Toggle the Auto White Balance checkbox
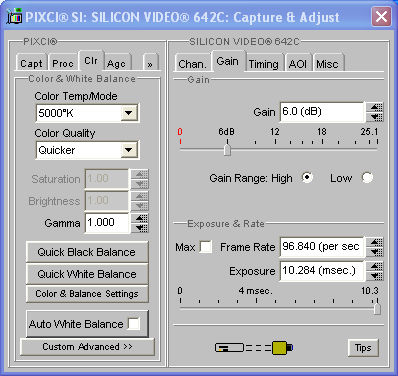The height and width of the screenshot is (376, 398). [x=134, y=324]
